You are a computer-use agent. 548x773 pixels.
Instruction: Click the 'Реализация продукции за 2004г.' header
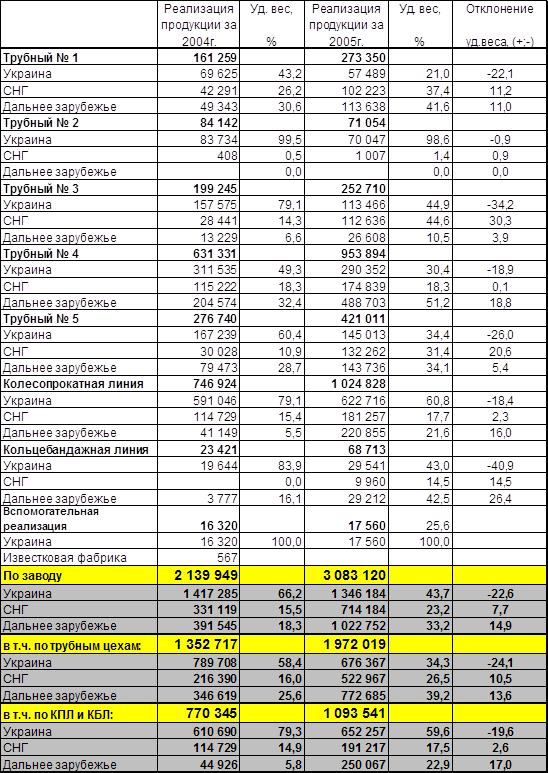pos(199,25)
